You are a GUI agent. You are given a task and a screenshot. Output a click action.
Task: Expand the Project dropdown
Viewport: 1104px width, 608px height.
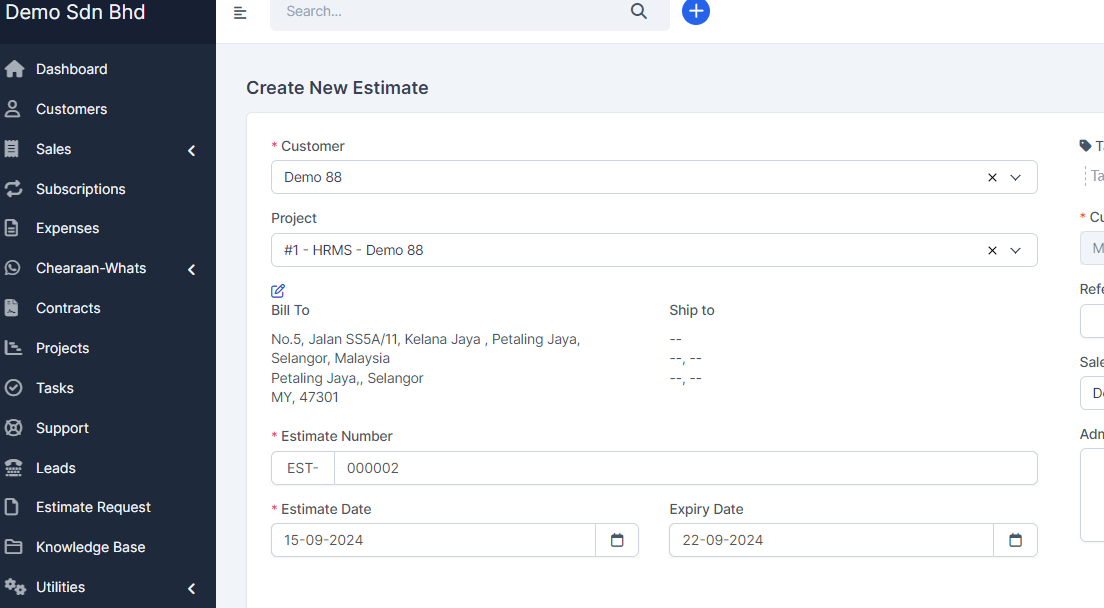coord(1016,250)
